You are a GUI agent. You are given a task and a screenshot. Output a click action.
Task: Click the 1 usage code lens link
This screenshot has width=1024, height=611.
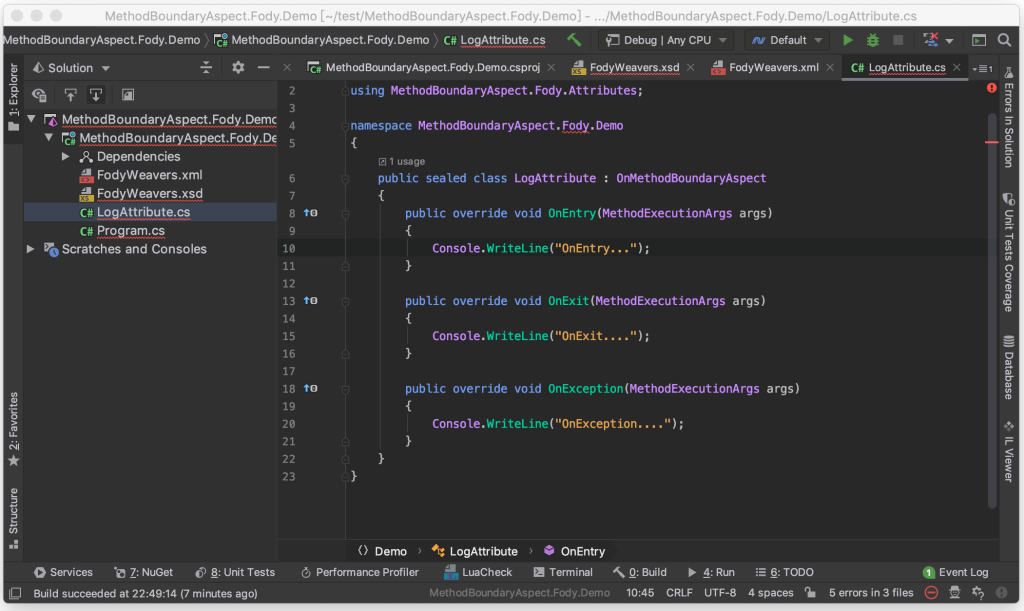[402, 161]
